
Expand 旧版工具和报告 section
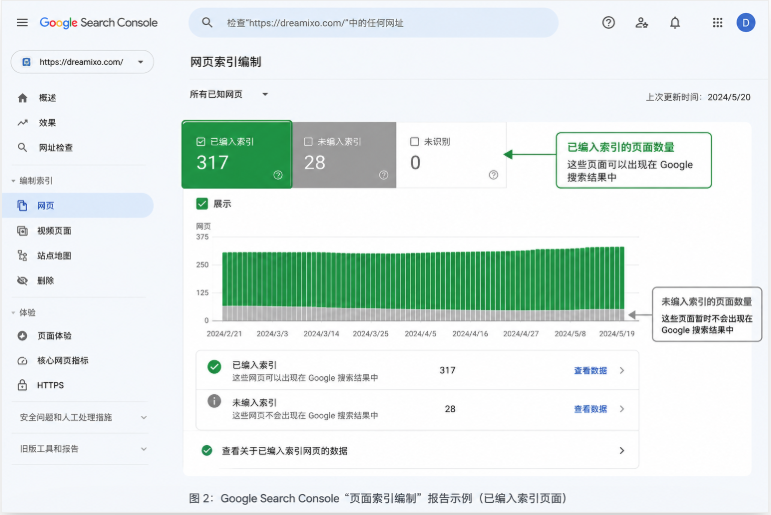[x=83, y=449]
